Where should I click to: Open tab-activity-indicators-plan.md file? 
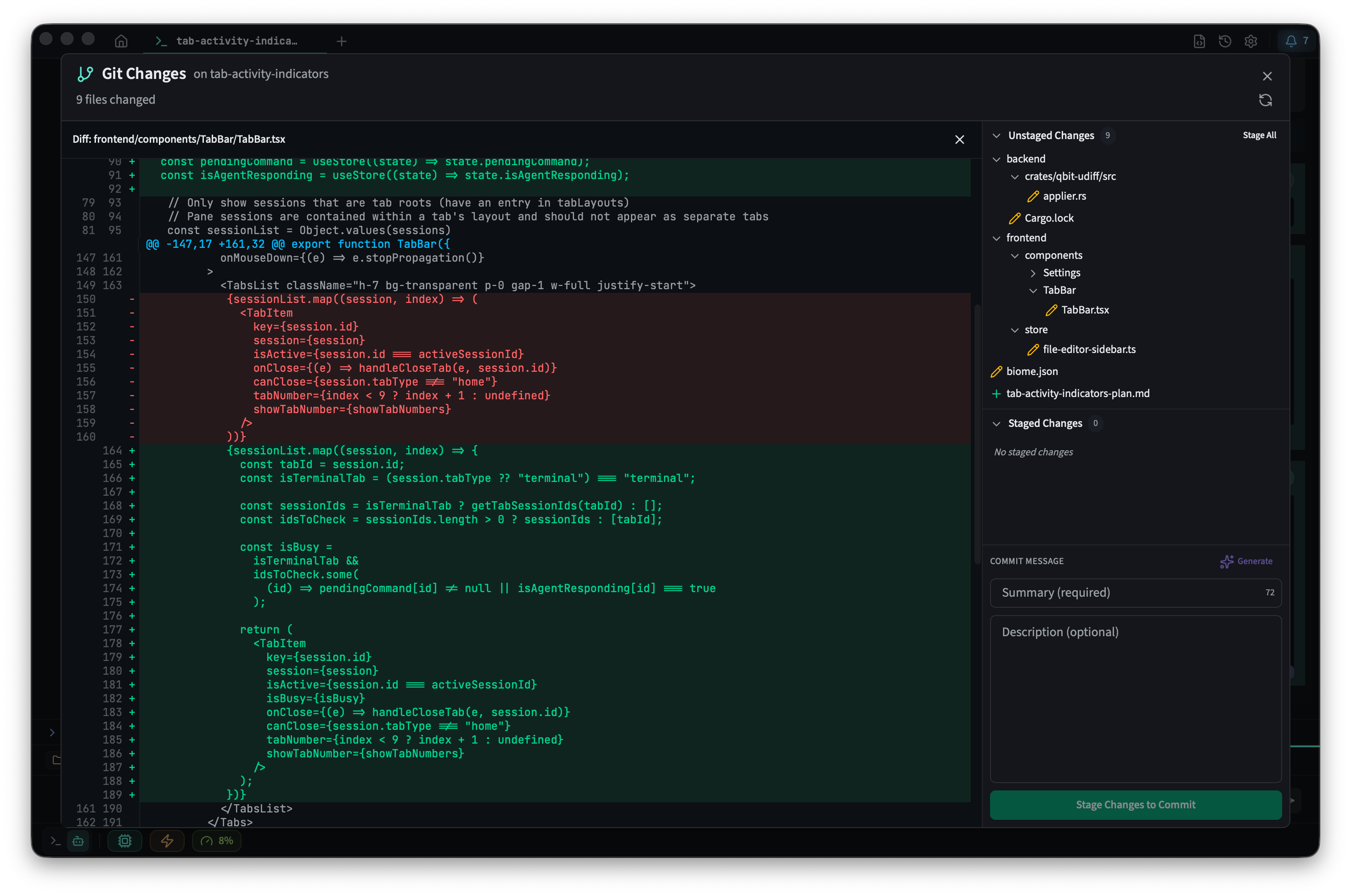point(1077,394)
